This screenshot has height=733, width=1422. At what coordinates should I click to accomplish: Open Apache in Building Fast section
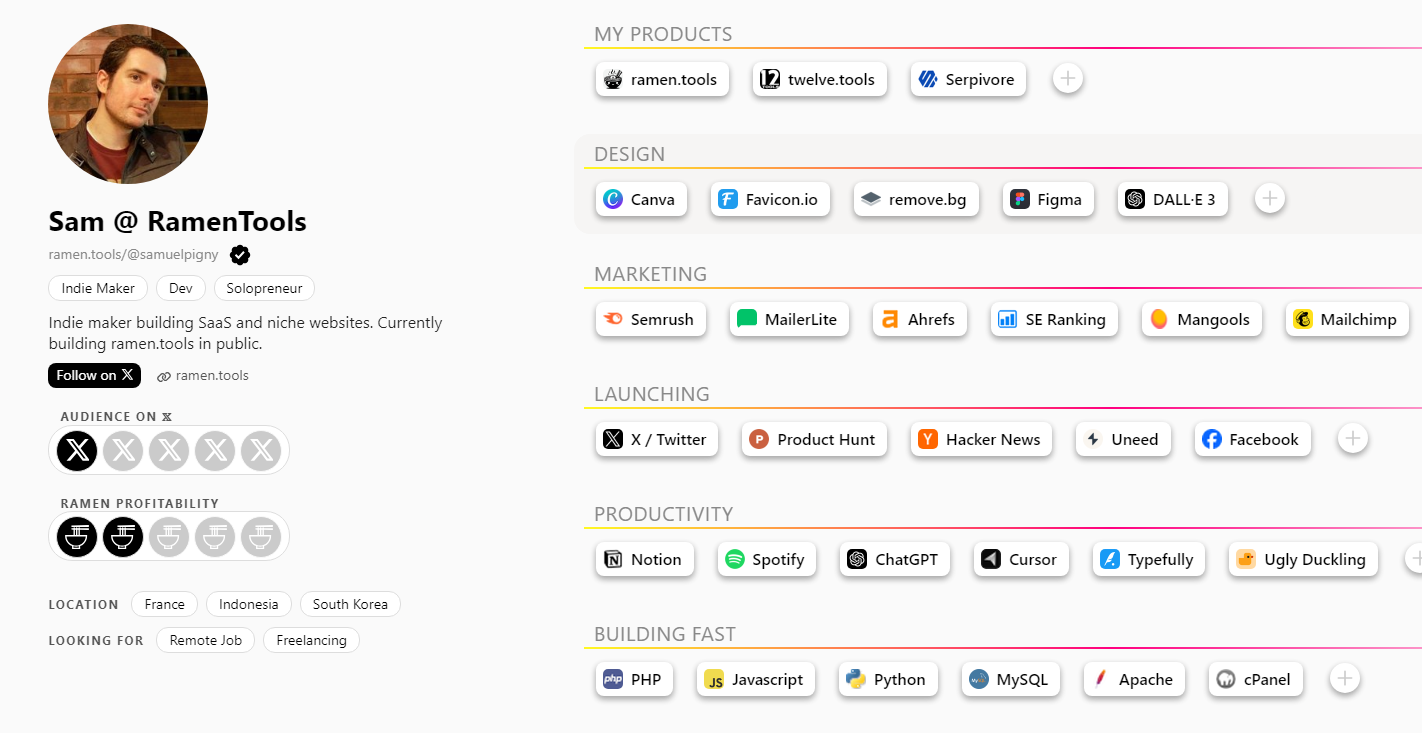1134,679
